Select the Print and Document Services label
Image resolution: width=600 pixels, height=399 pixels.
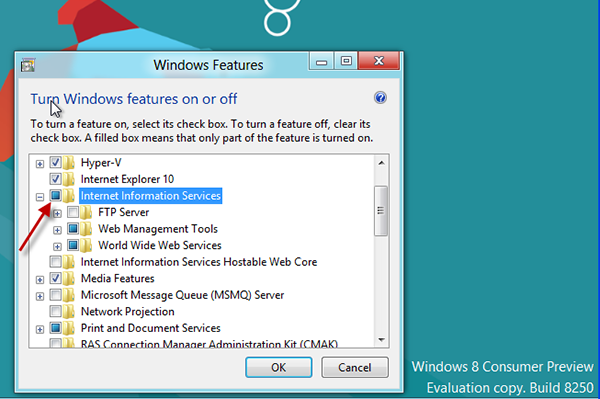[x=151, y=328]
